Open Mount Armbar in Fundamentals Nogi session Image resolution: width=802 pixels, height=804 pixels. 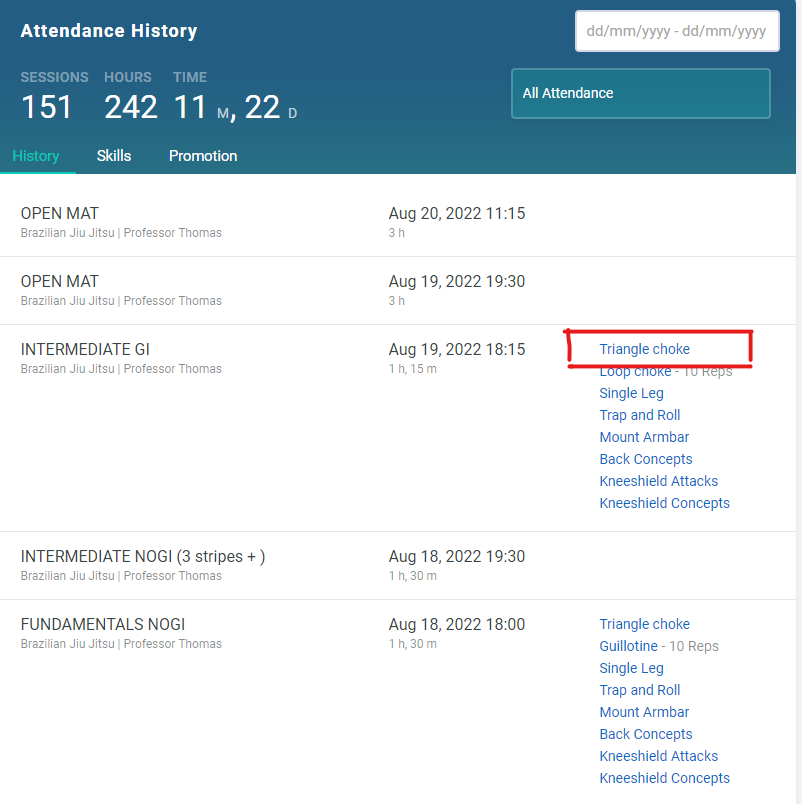click(x=645, y=713)
